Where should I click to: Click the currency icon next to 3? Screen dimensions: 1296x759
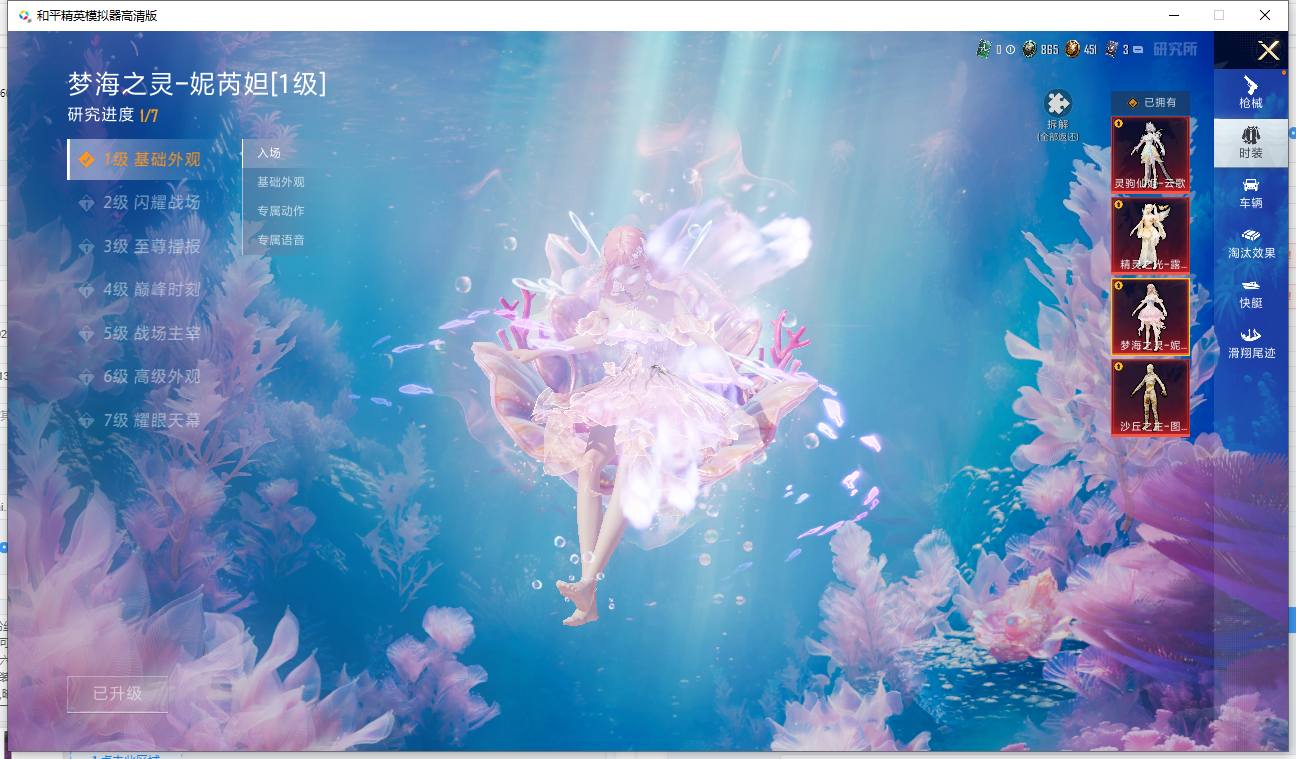click(x=1112, y=49)
